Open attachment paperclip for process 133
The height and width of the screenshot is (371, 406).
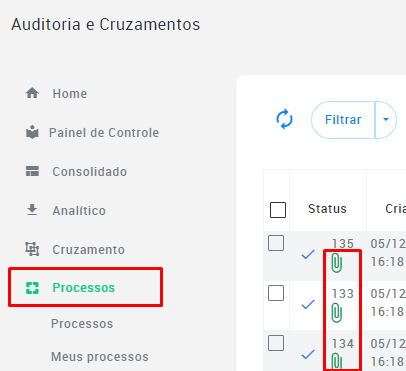pos(337,313)
